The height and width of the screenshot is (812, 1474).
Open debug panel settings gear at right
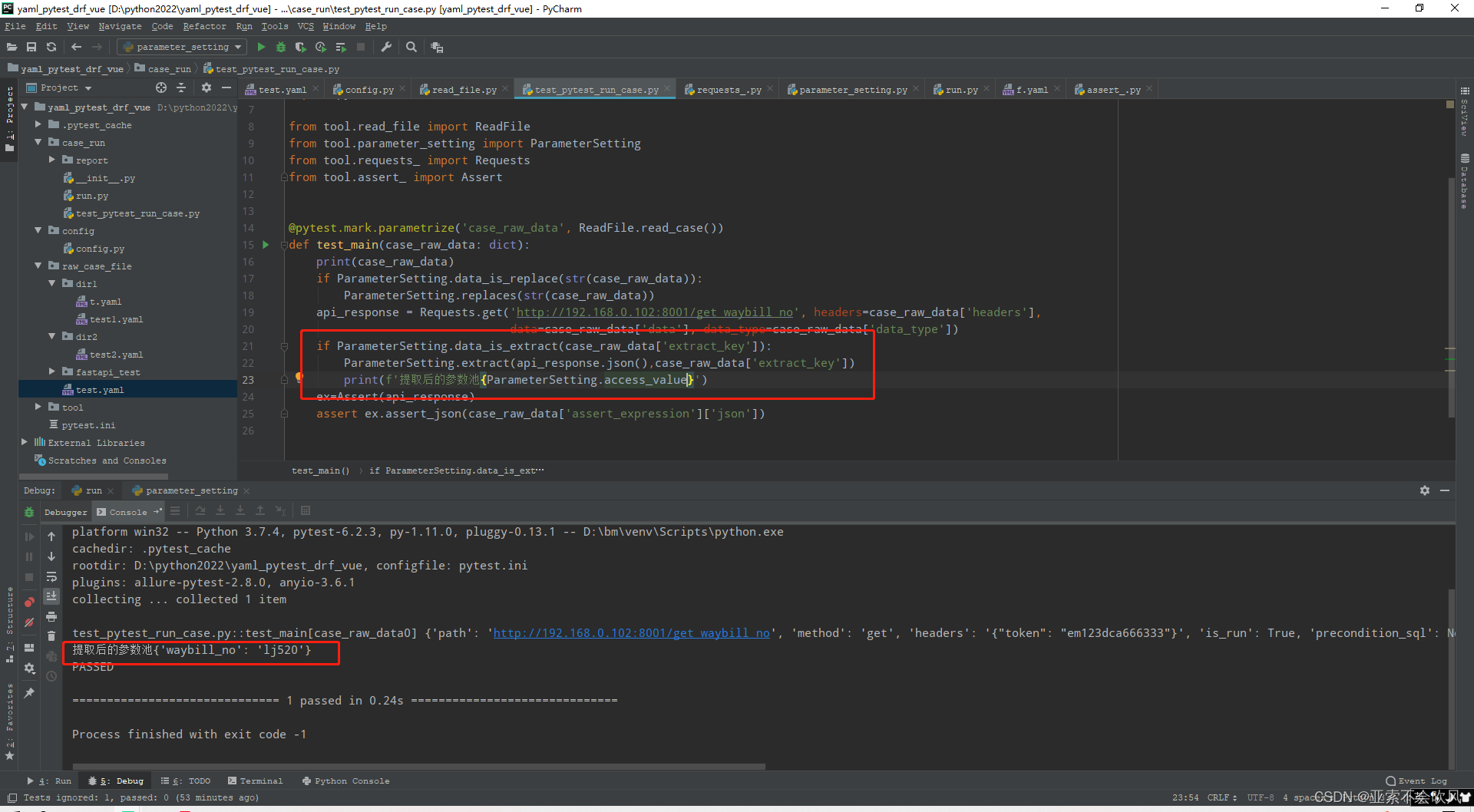(x=1425, y=490)
